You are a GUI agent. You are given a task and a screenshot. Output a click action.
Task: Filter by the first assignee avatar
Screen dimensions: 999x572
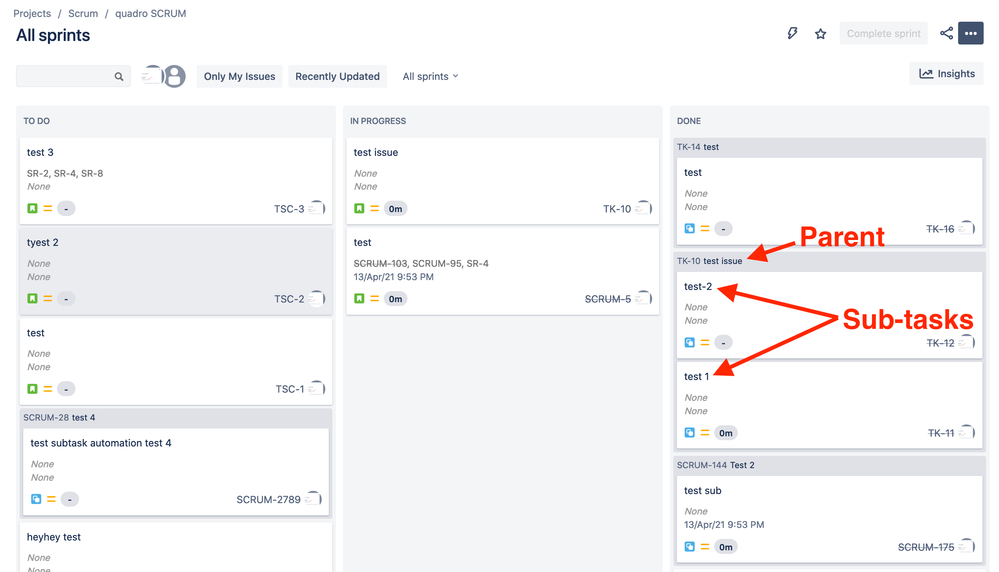click(152, 76)
